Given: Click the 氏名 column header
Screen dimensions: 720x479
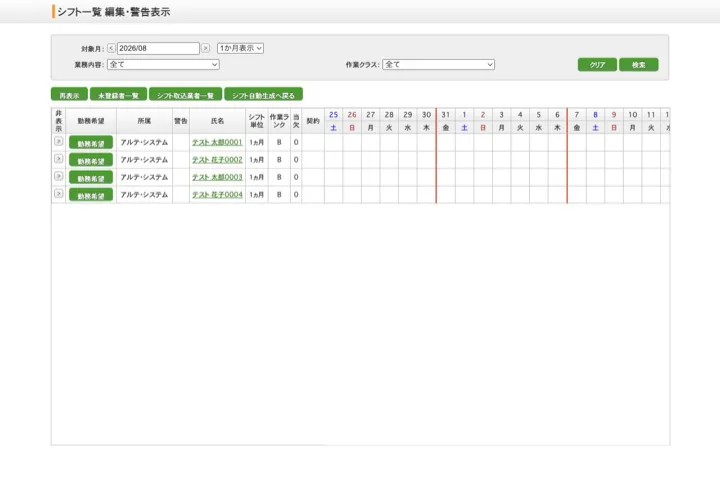Looking at the screenshot, I should click(x=217, y=121).
